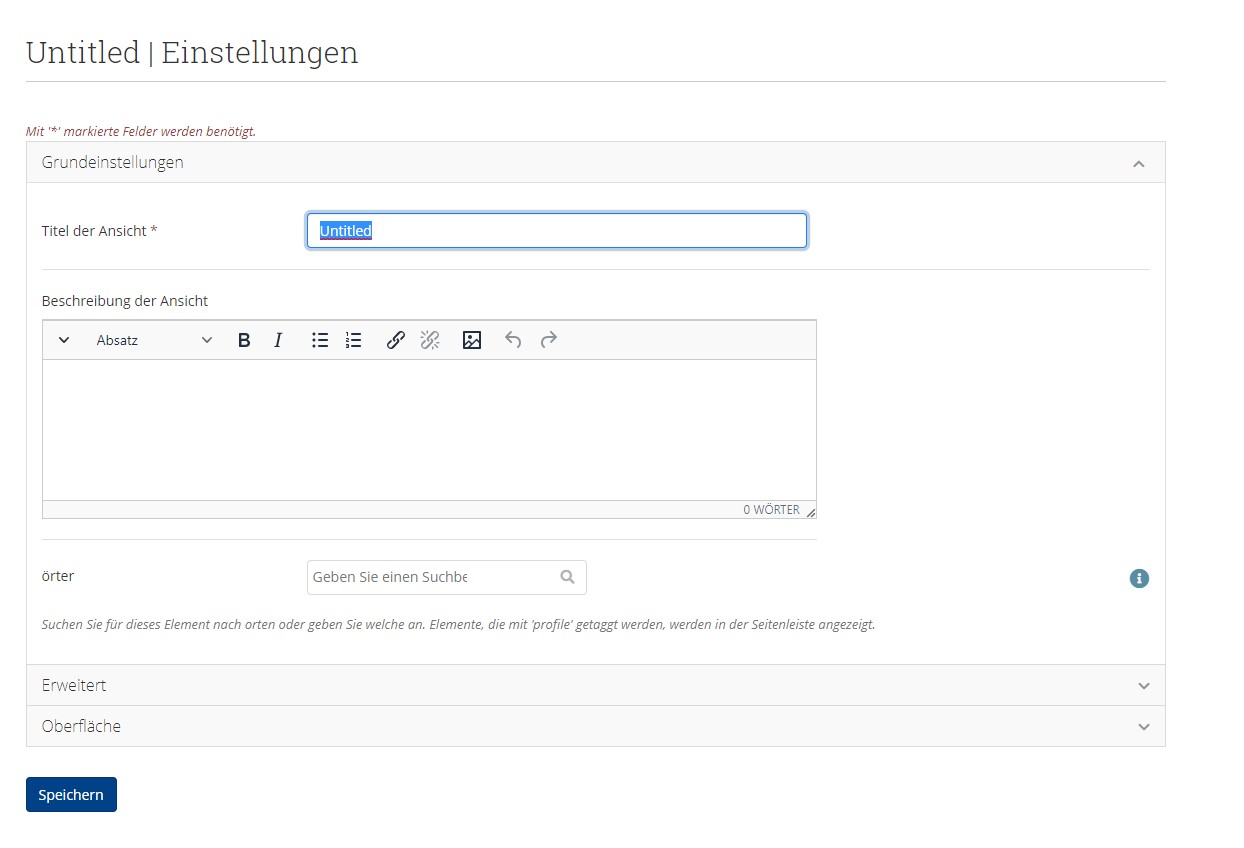Viewport: 1244px width, 848px height.
Task: Expand the Erweitert section
Action: [x=596, y=685]
